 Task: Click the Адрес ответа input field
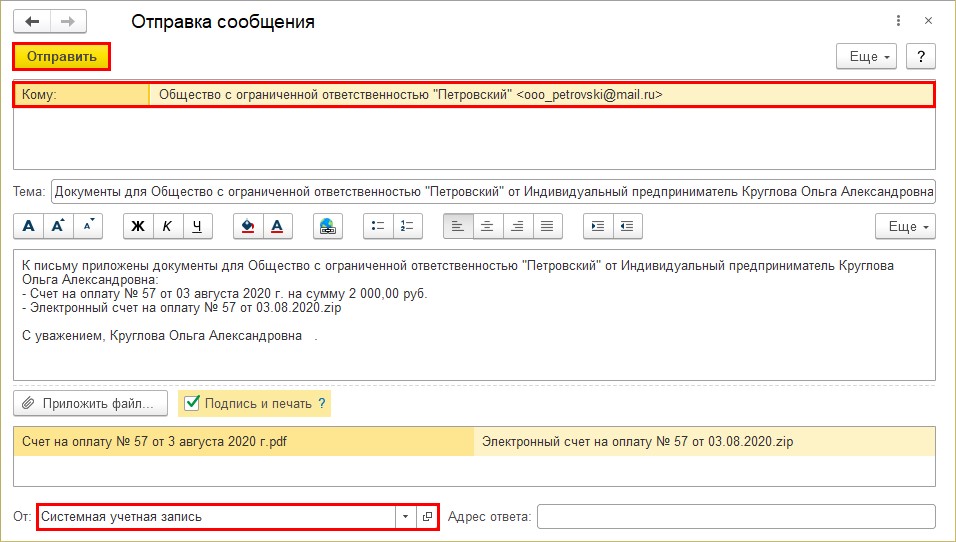point(736,517)
